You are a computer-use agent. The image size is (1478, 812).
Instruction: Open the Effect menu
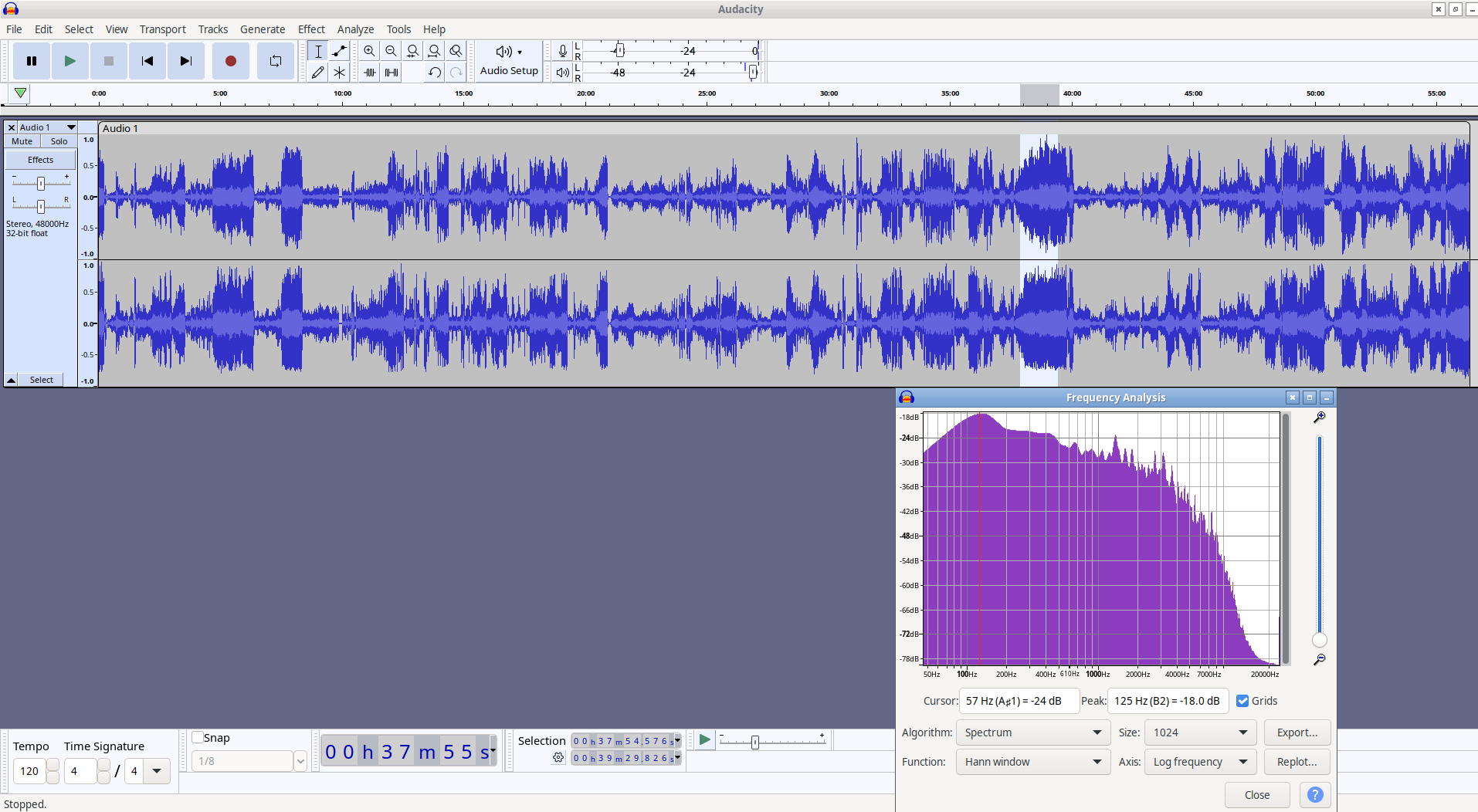point(311,29)
